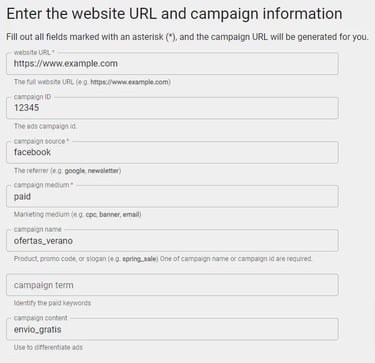Image resolution: width=375 pixels, height=363 pixels.
Task: Click the instruction text about asterisk fields
Action: coord(187,37)
